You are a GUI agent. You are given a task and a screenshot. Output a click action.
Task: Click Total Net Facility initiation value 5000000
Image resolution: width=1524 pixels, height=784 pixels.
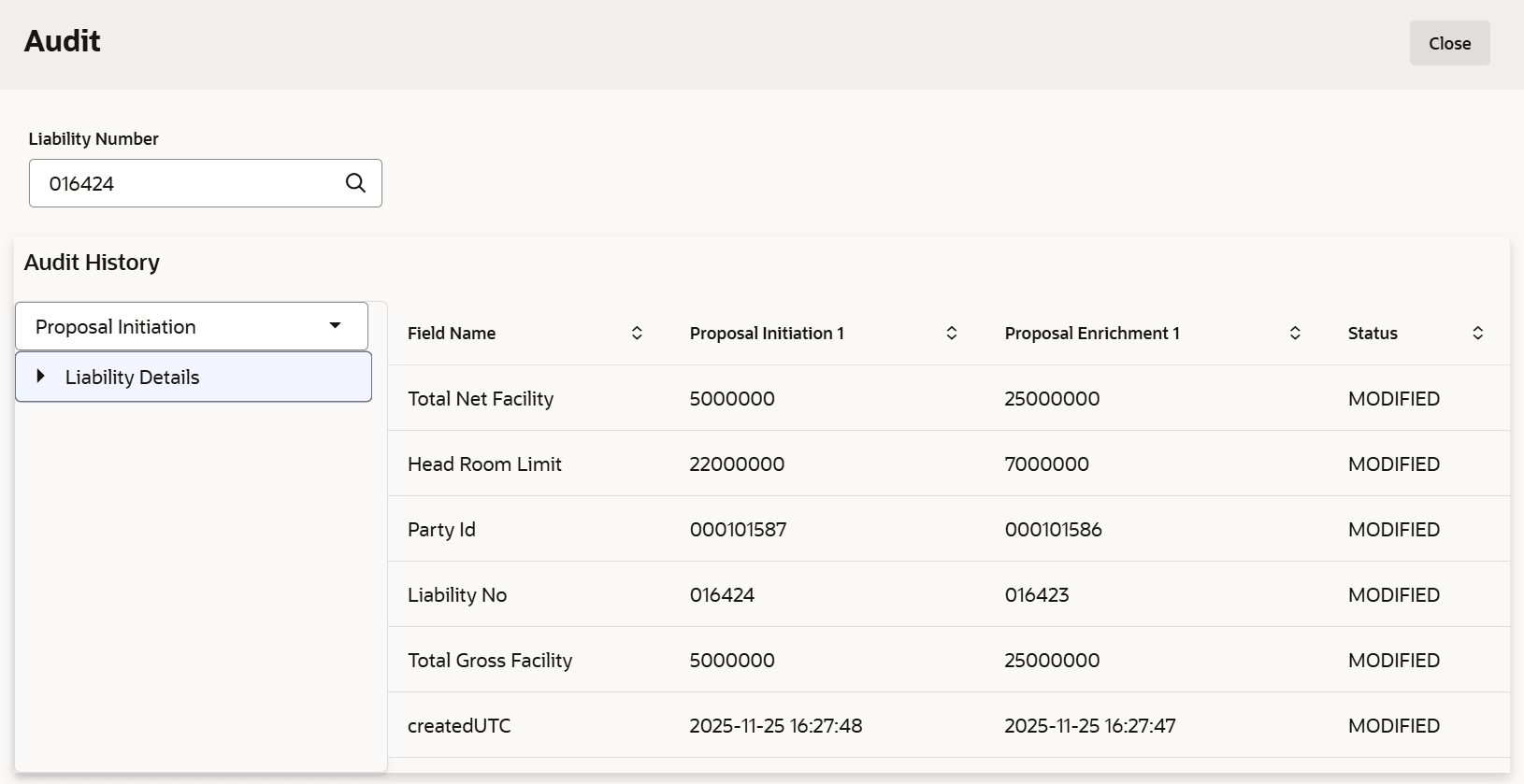732,399
